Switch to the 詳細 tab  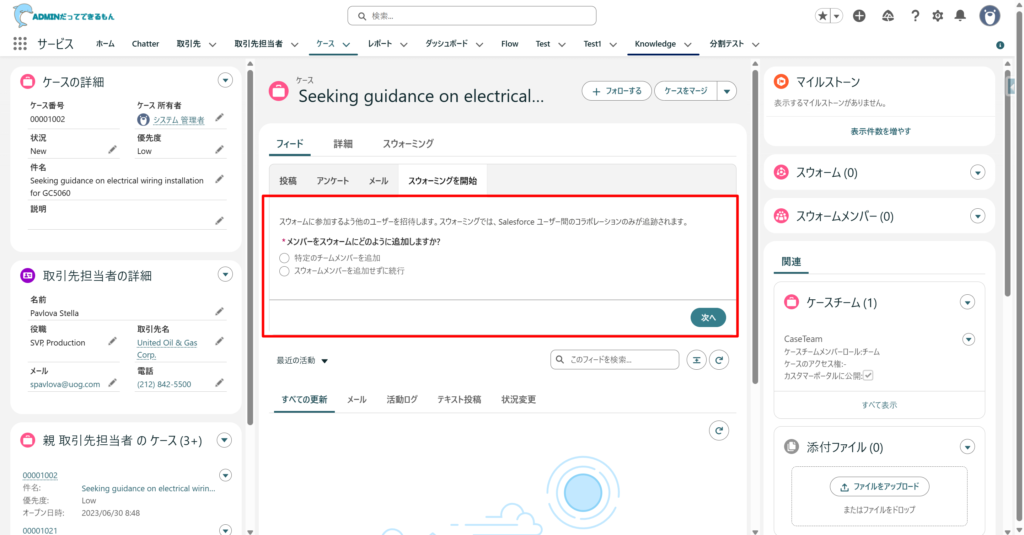point(343,144)
